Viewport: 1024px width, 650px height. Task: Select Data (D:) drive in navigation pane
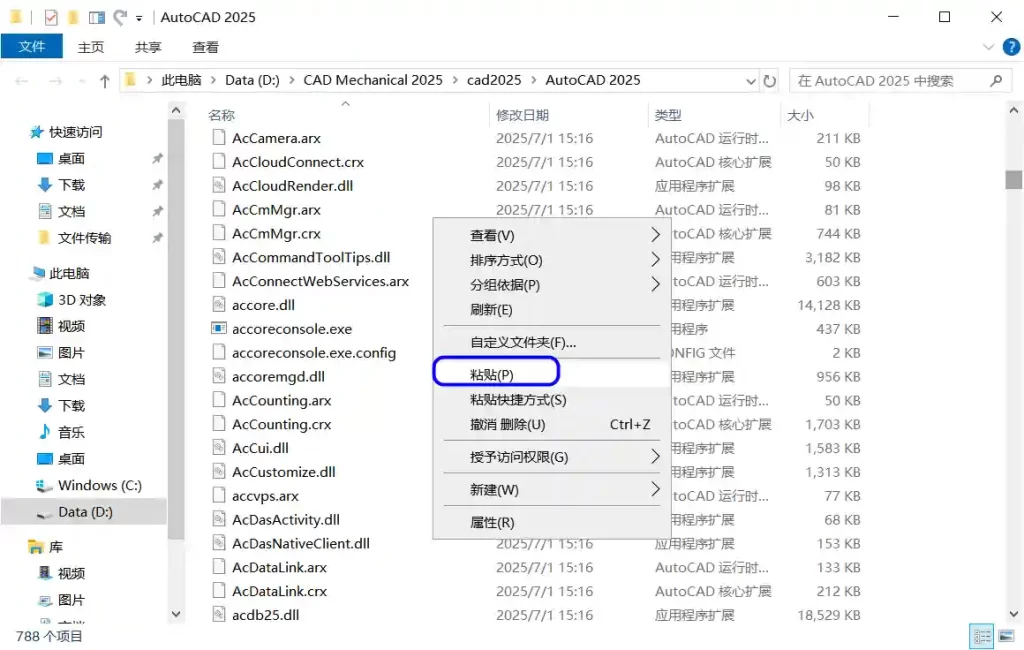(85, 512)
